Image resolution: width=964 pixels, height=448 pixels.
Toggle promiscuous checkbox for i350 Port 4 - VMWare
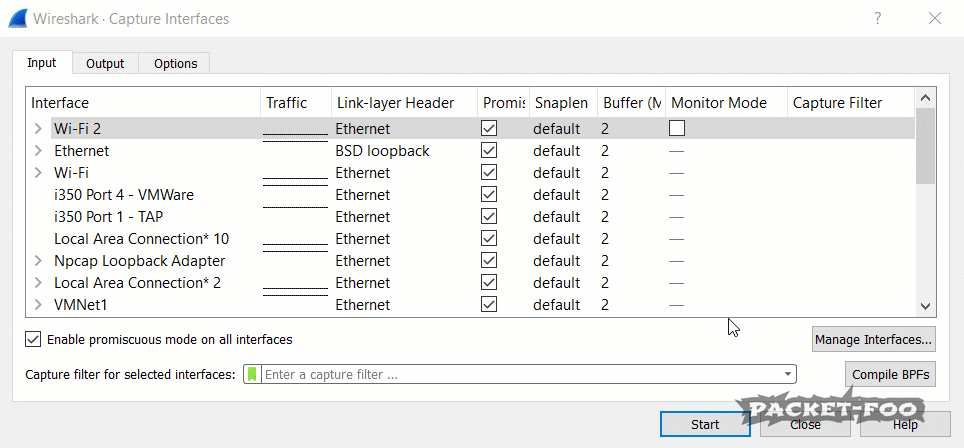[x=489, y=195]
